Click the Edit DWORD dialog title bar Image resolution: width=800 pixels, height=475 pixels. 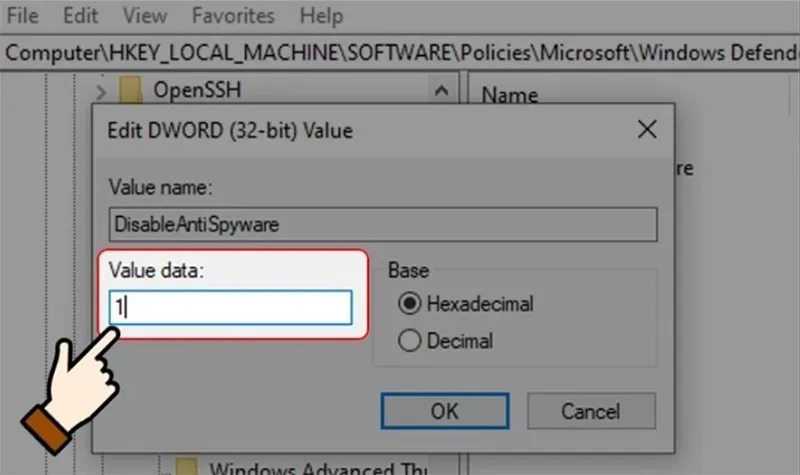[350, 130]
